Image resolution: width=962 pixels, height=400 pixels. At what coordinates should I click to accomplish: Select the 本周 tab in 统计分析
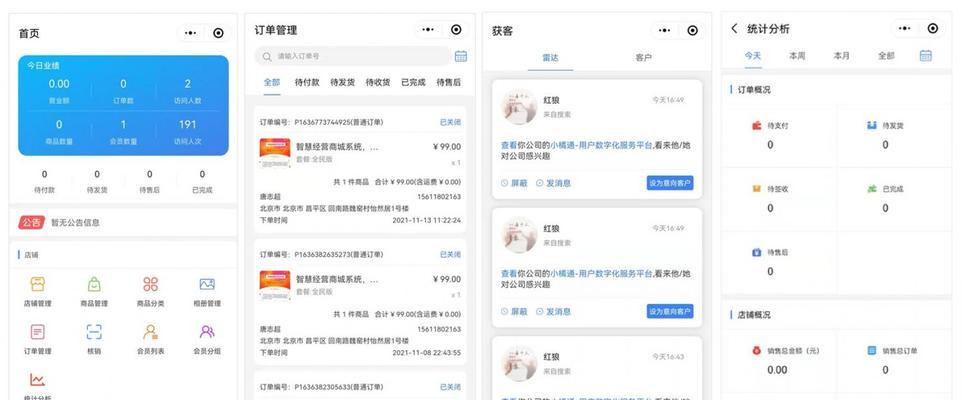click(x=797, y=56)
